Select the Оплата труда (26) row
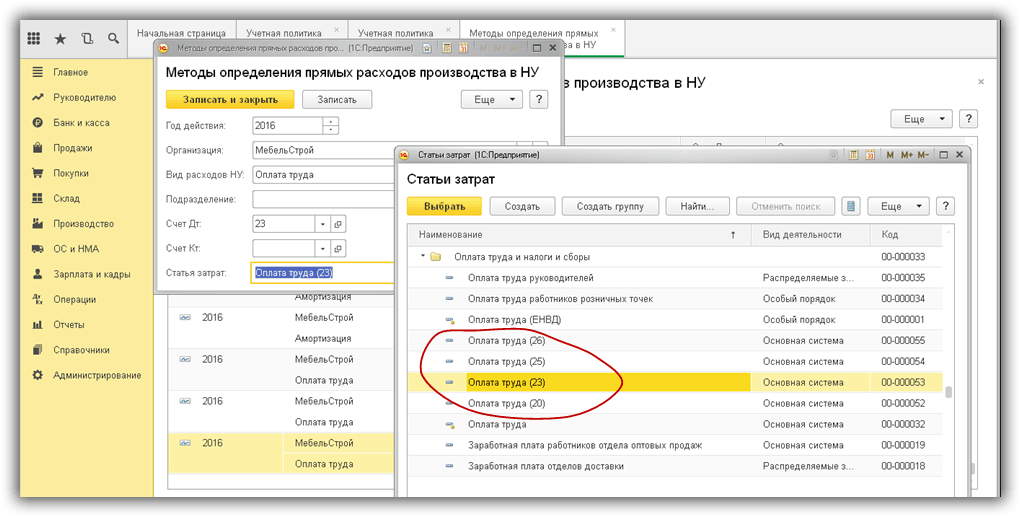This screenshot has width=1021, height=517. 676,341
